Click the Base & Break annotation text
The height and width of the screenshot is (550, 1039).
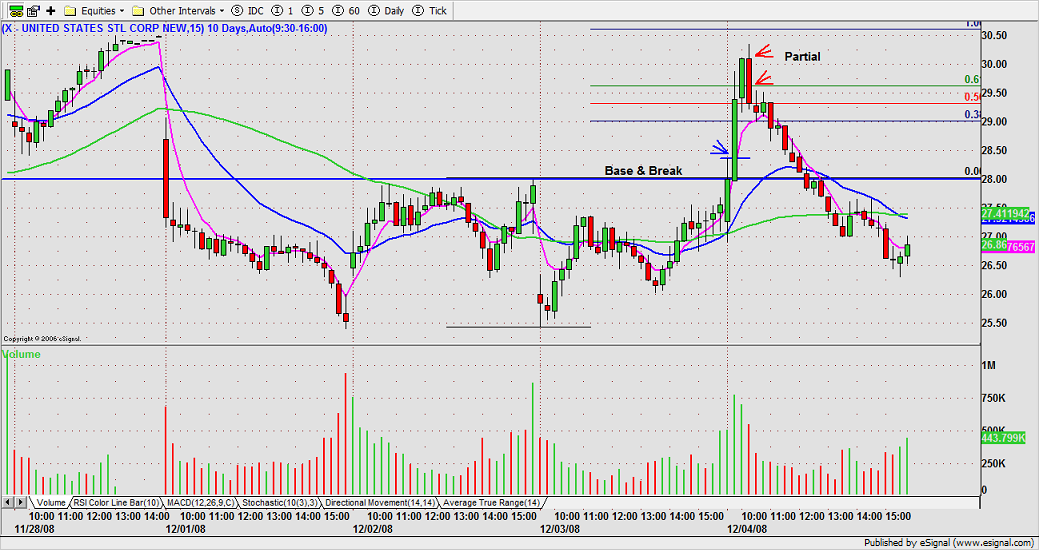(643, 170)
